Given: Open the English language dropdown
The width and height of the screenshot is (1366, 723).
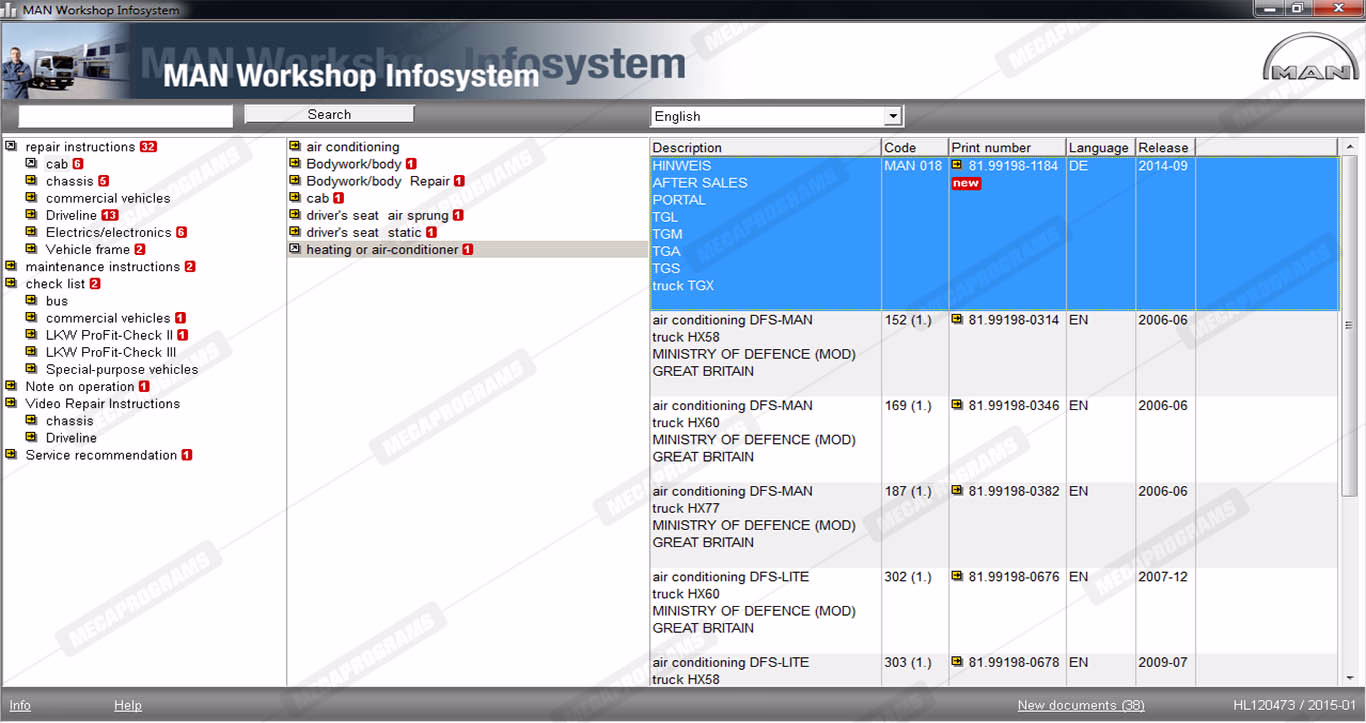Looking at the screenshot, I should (x=893, y=116).
